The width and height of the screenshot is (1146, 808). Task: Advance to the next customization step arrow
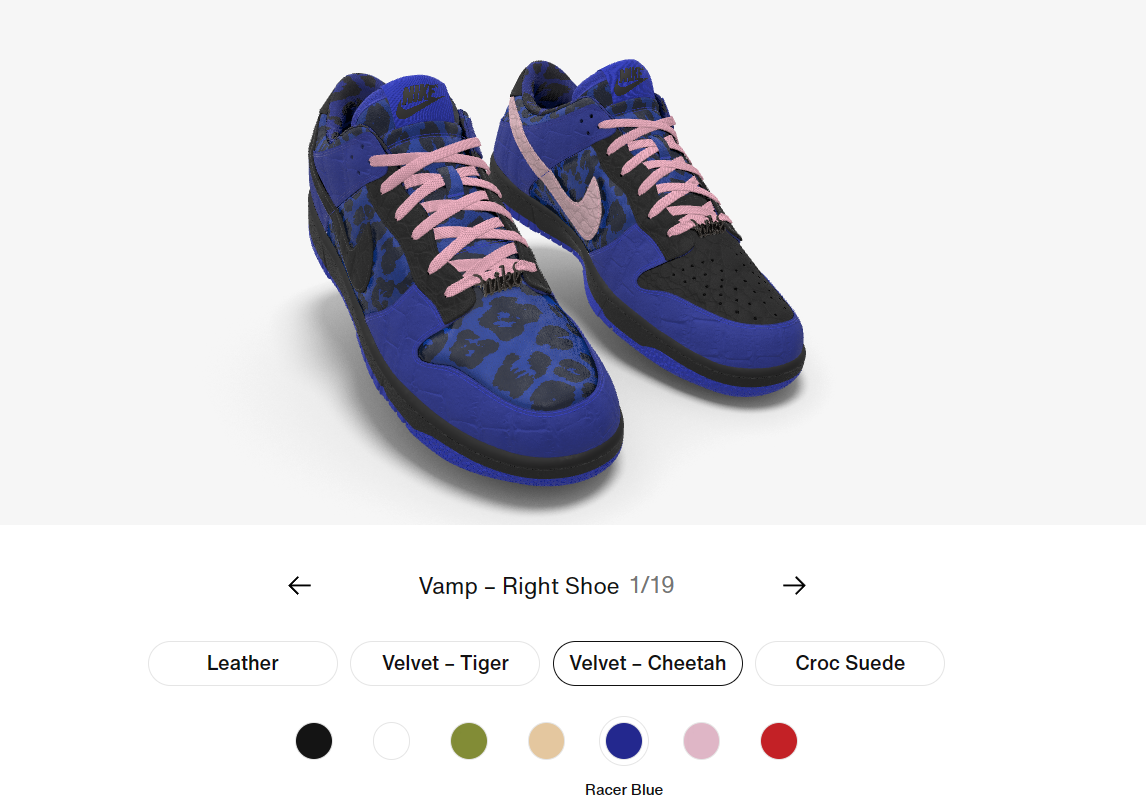(794, 585)
